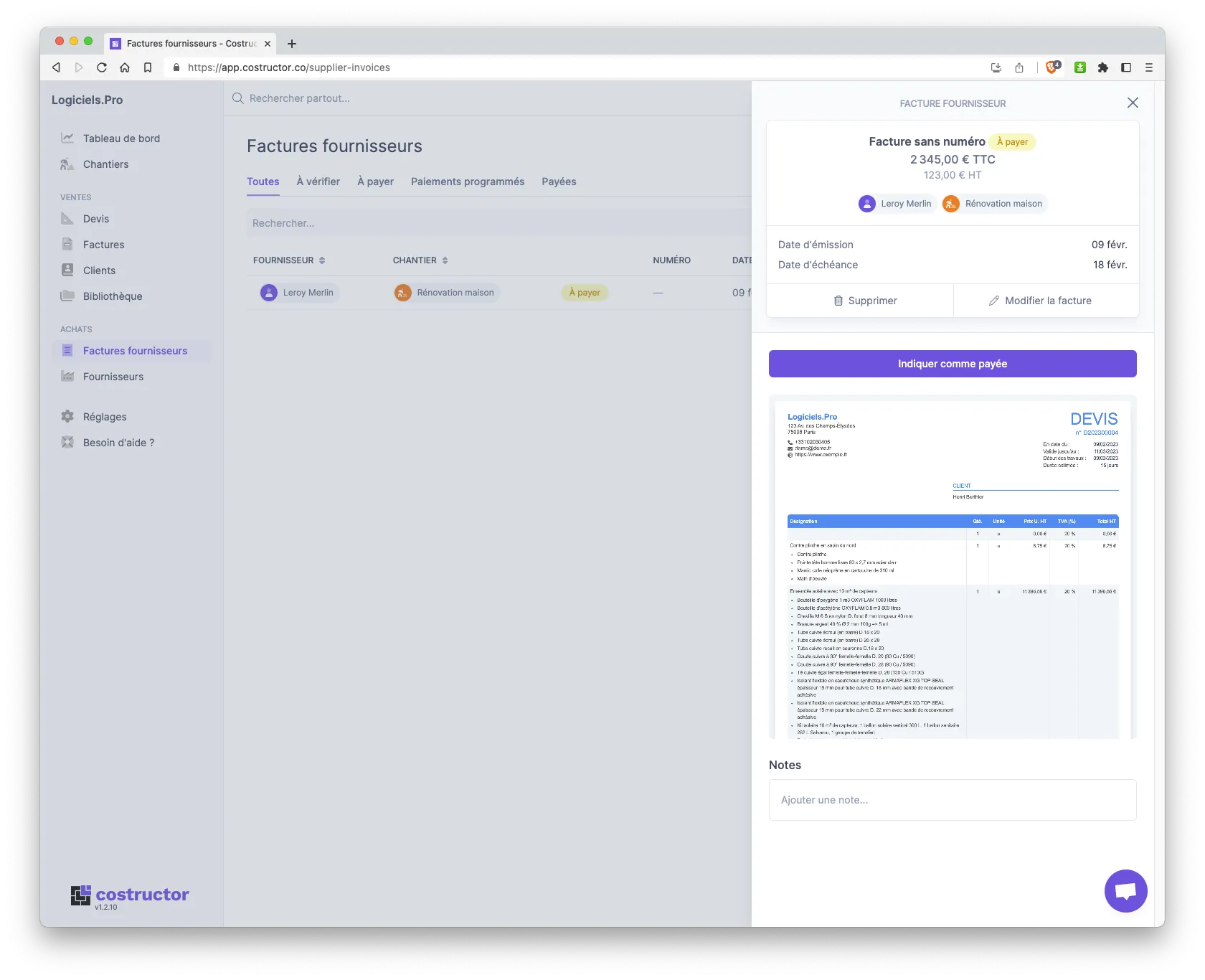Screen dimensions: 1205x980
Task: Go to browser home page
Action: [125, 67]
